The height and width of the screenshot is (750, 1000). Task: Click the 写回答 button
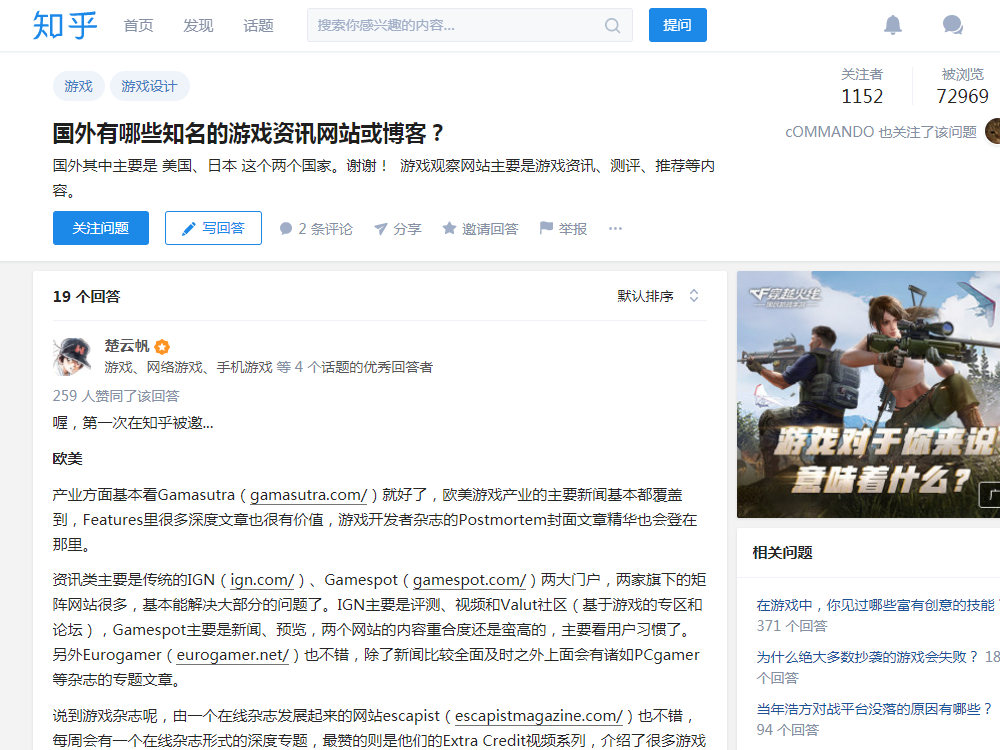point(213,228)
